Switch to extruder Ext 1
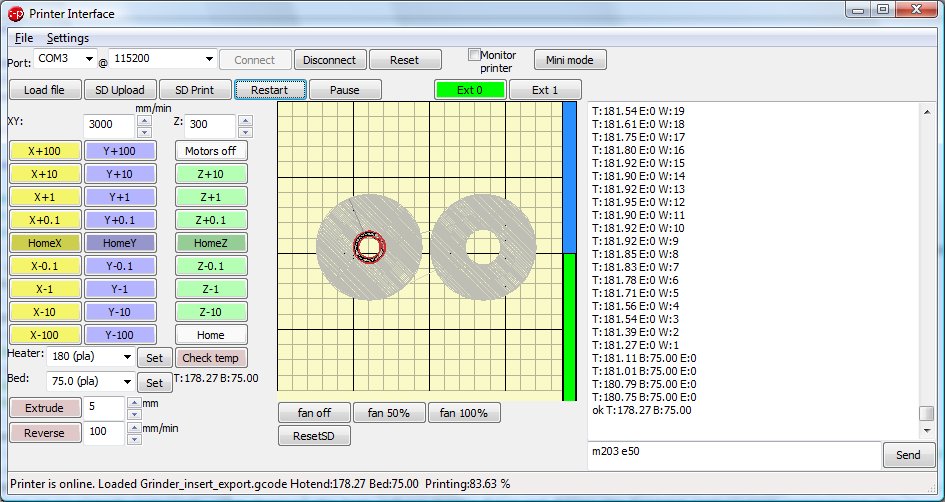 tap(545, 90)
